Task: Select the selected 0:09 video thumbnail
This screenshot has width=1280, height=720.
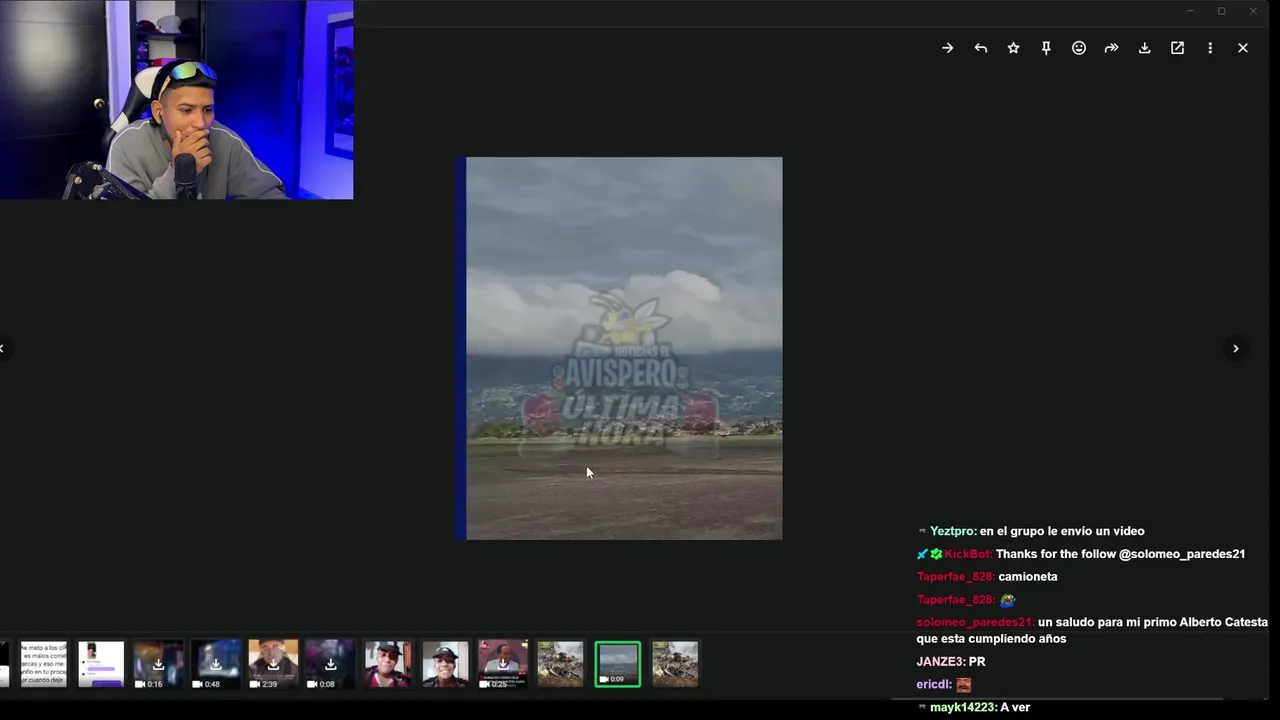Action: click(617, 664)
